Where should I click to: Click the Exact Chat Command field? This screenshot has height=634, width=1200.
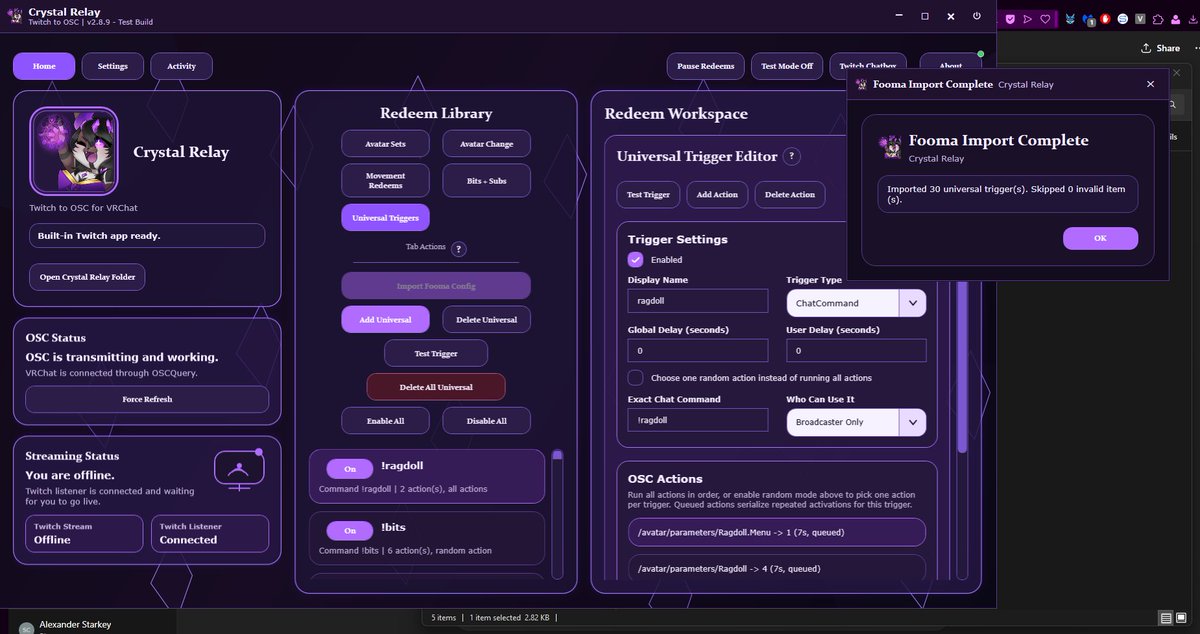tap(698, 421)
